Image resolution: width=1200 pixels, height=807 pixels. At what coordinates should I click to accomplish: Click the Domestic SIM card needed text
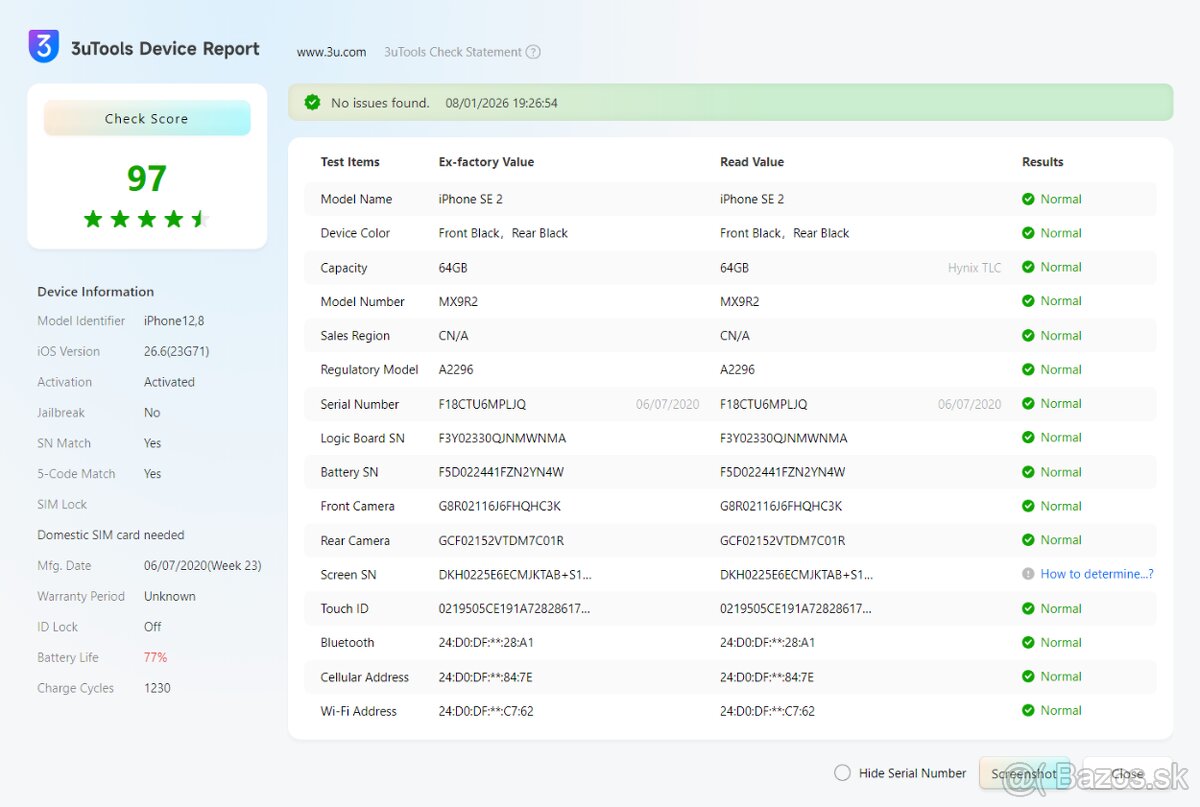[x=111, y=535]
